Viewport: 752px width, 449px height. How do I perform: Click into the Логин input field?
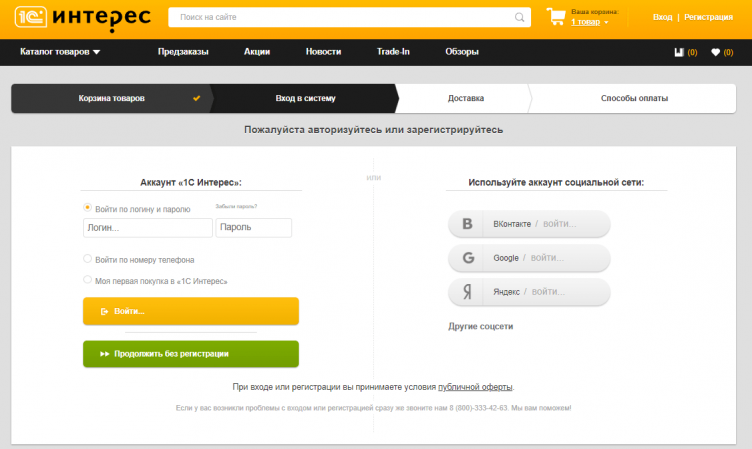tap(147, 228)
